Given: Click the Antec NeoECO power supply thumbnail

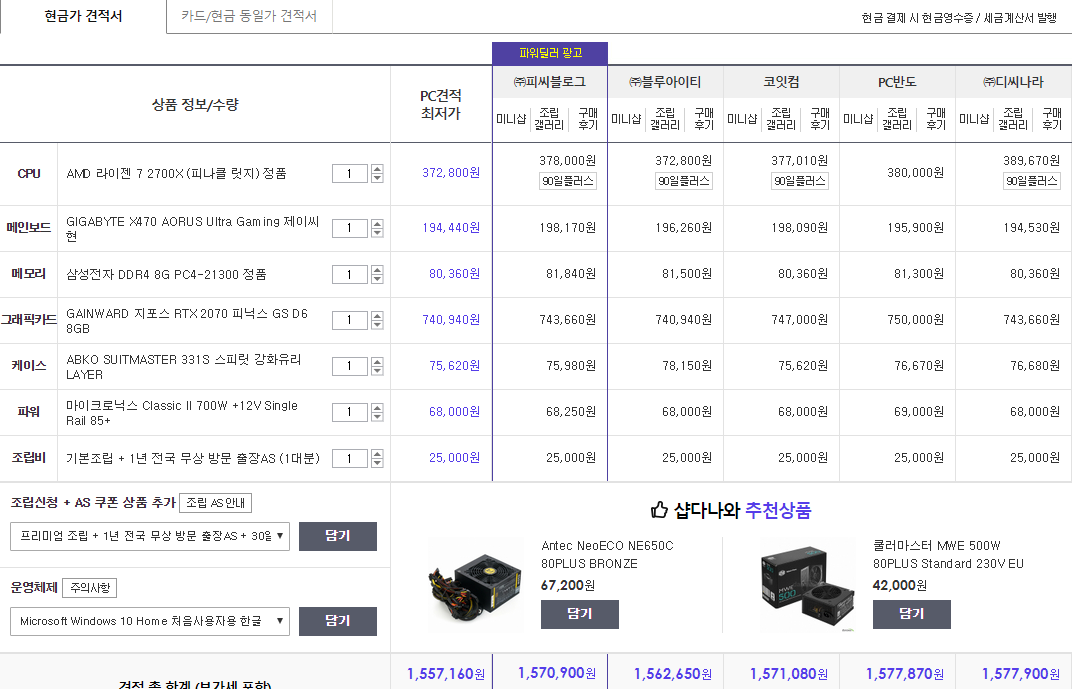Looking at the screenshot, I should (x=475, y=583).
